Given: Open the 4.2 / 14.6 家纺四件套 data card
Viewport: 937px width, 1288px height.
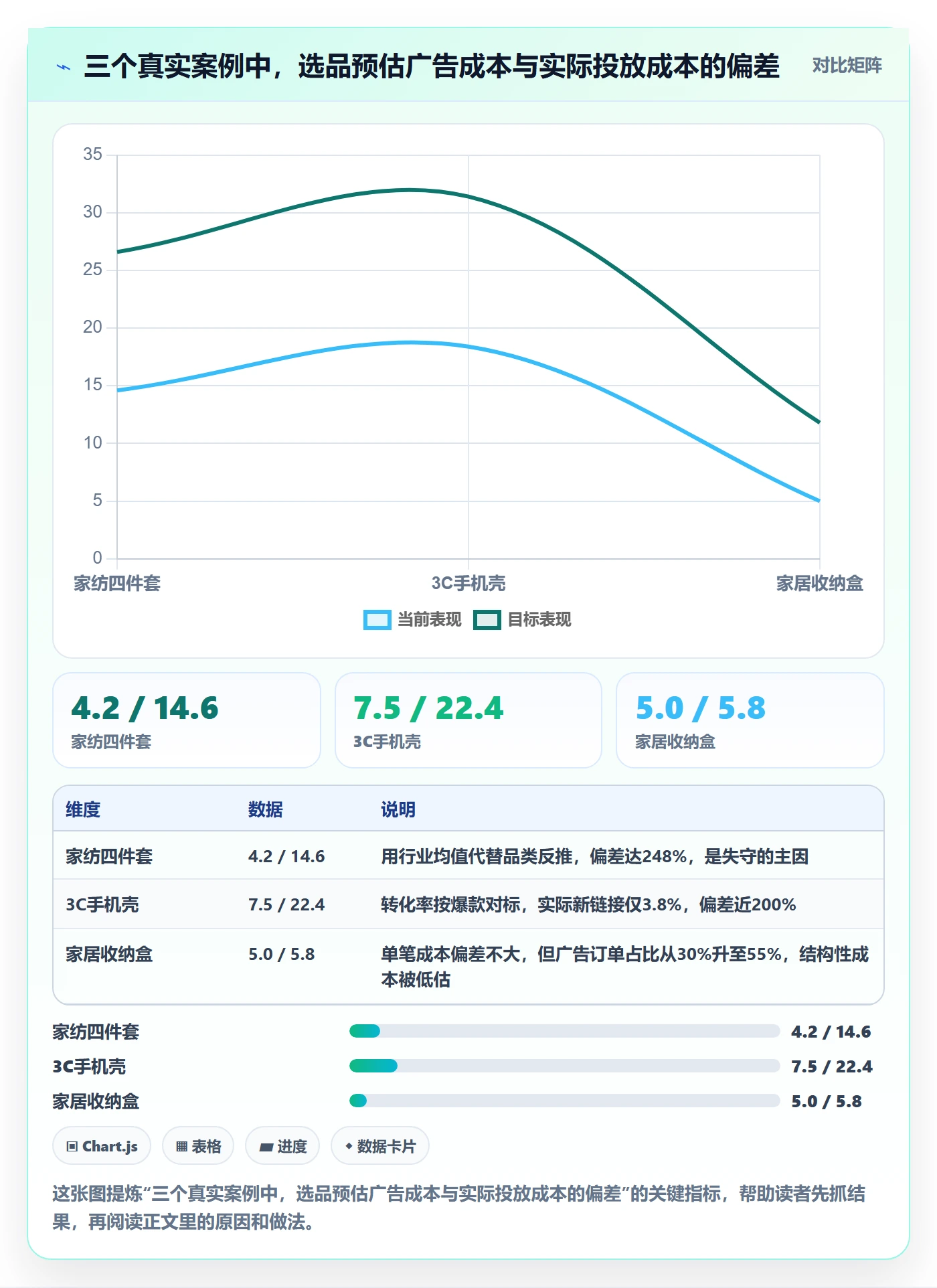Looking at the screenshot, I should 187,720.
